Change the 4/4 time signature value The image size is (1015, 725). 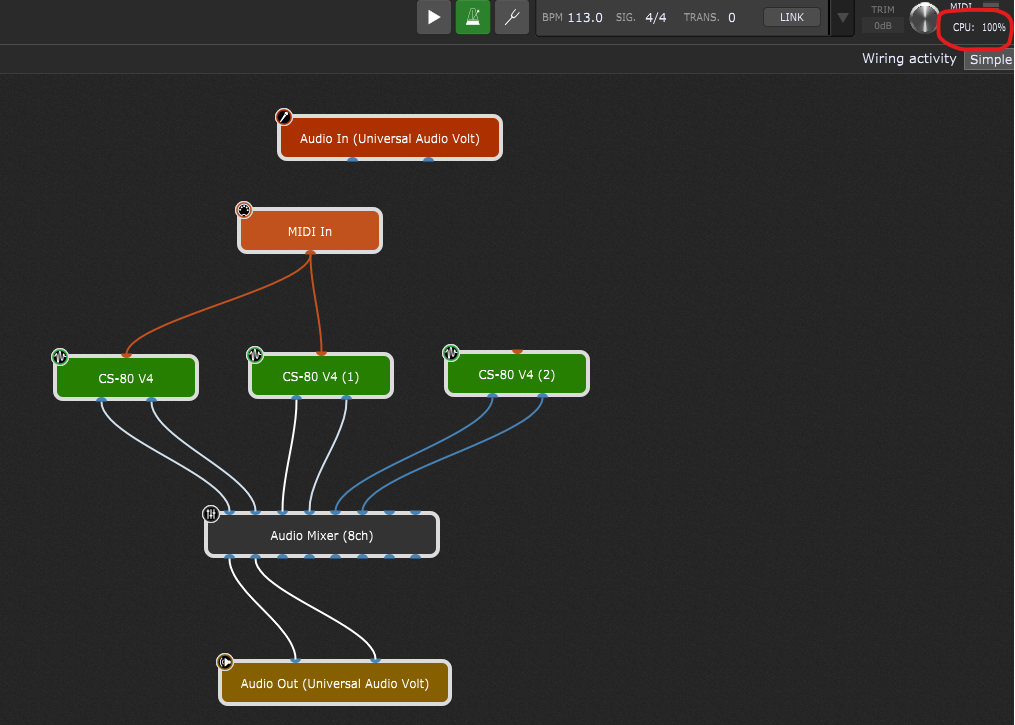[x=656, y=17]
